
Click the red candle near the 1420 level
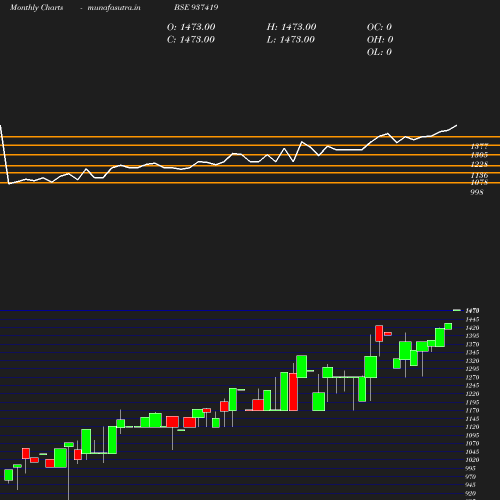coord(379,333)
